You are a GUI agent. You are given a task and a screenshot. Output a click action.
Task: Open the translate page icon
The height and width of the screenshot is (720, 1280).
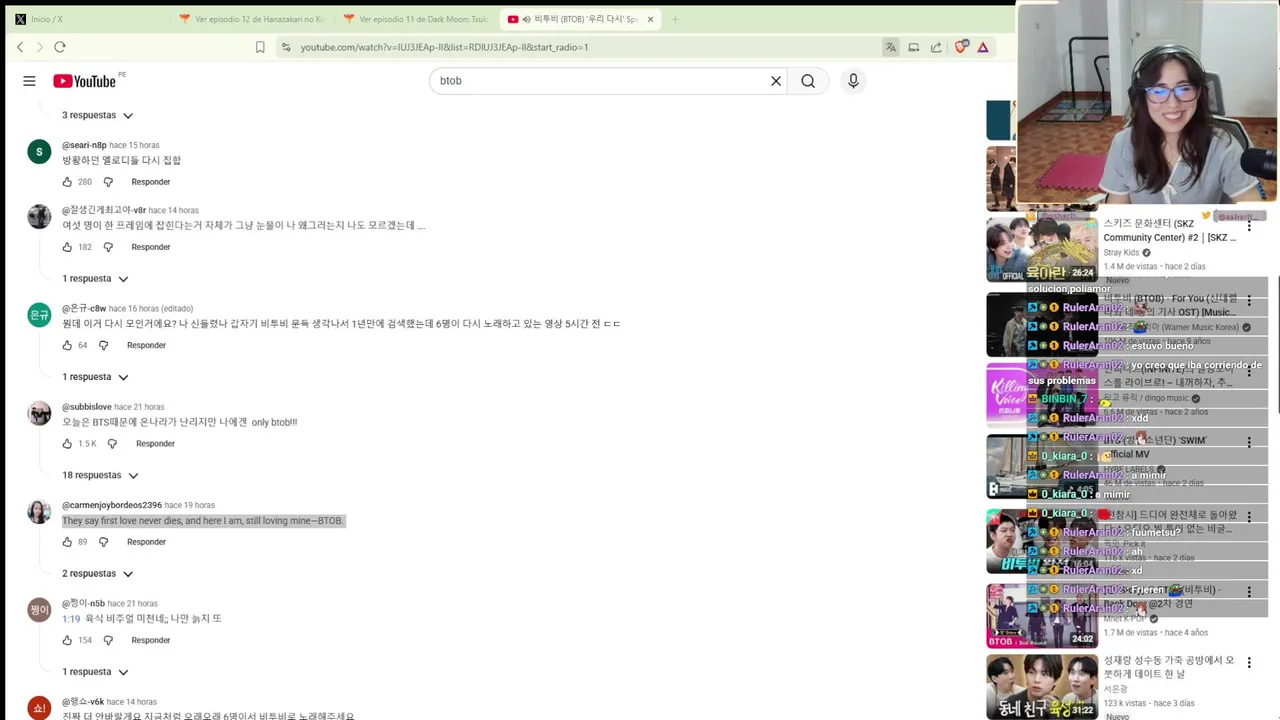click(x=890, y=47)
